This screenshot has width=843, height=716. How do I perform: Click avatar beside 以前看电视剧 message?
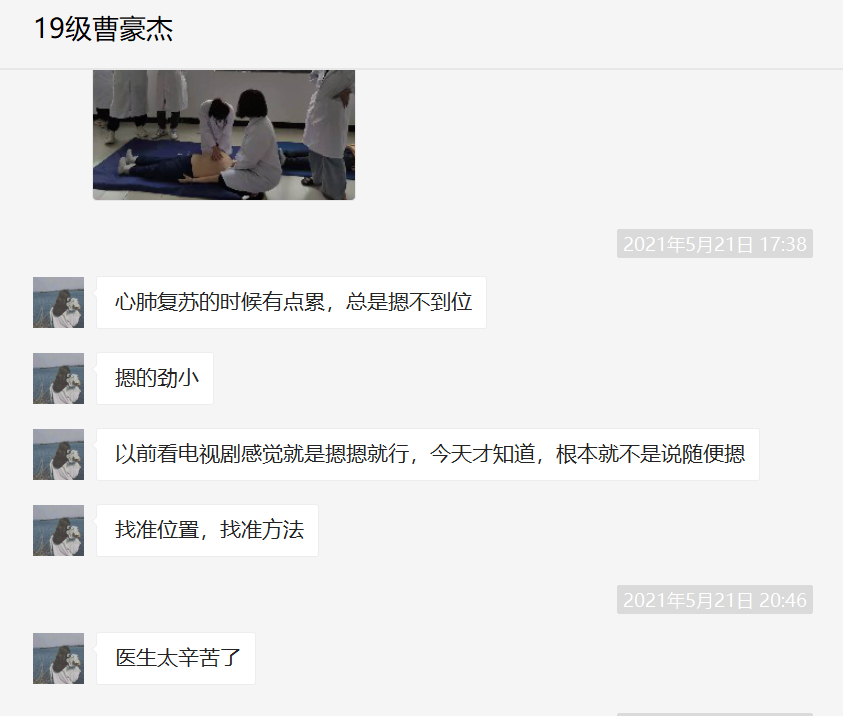click(x=59, y=454)
